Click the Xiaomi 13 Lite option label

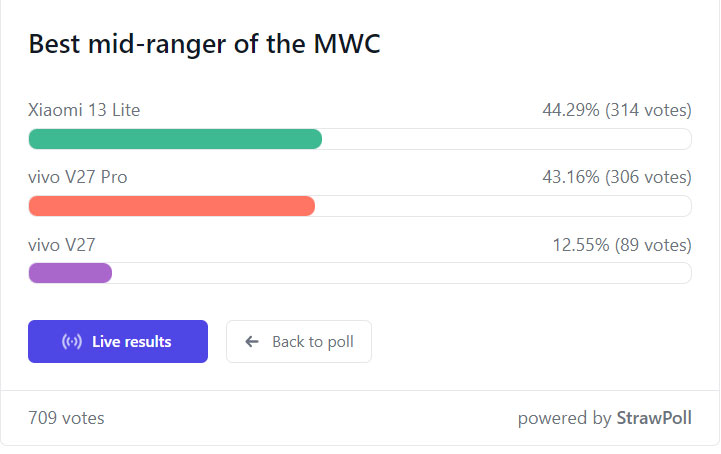(x=84, y=110)
